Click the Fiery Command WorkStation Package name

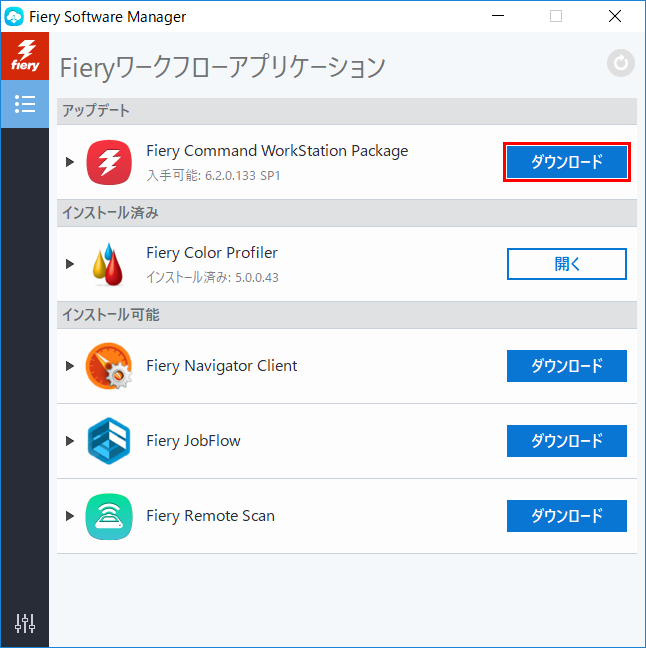(x=277, y=151)
